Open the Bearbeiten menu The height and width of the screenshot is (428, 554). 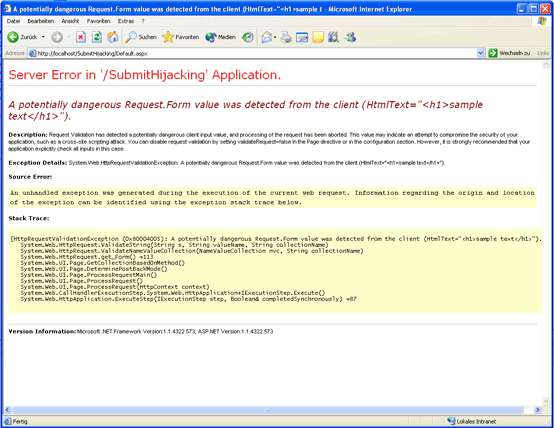point(41,21)
